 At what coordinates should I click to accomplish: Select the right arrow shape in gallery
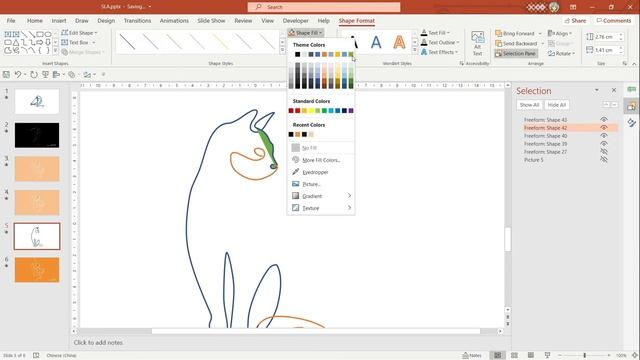(x=40, y=42)
